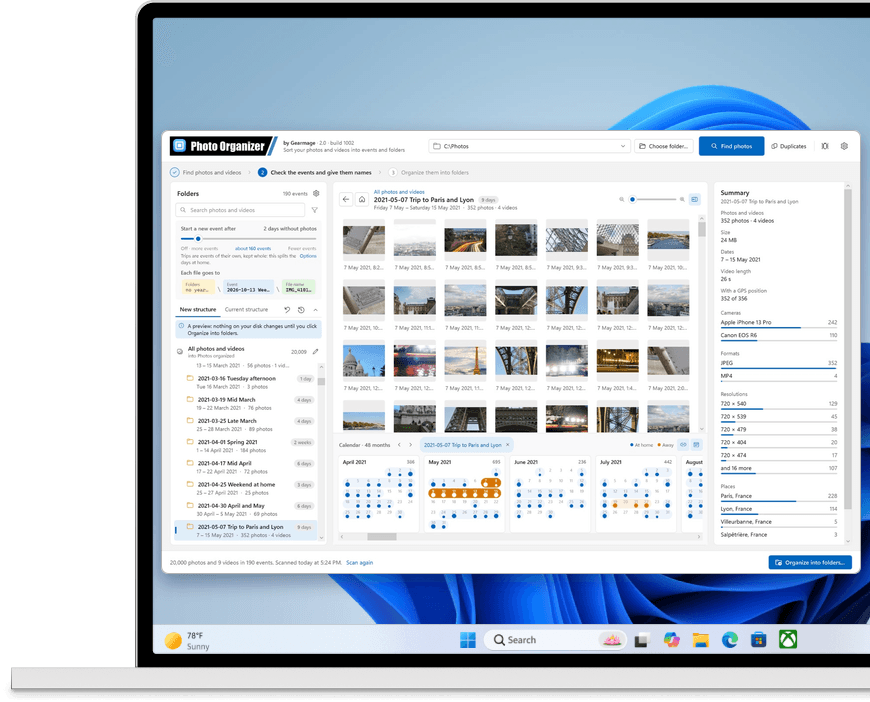Open the compare view icon beside Duplicates
Screen dimensions: 870x702
click(x=825, y=146)
